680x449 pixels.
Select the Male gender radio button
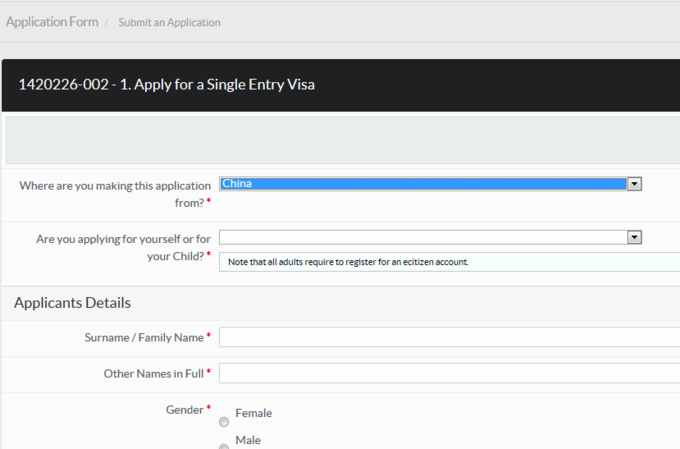click(224, 446)
